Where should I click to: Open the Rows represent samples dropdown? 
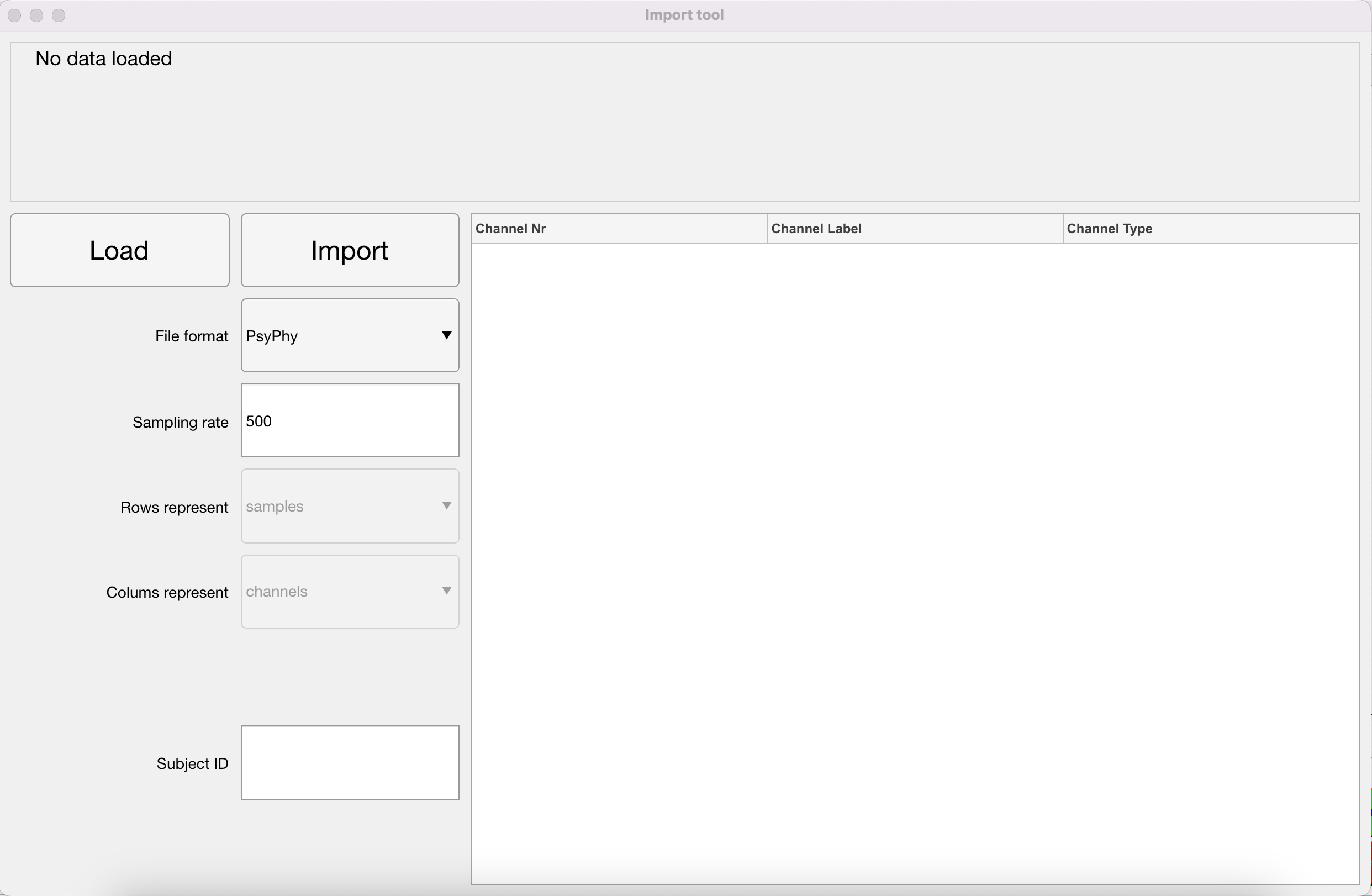340,505
